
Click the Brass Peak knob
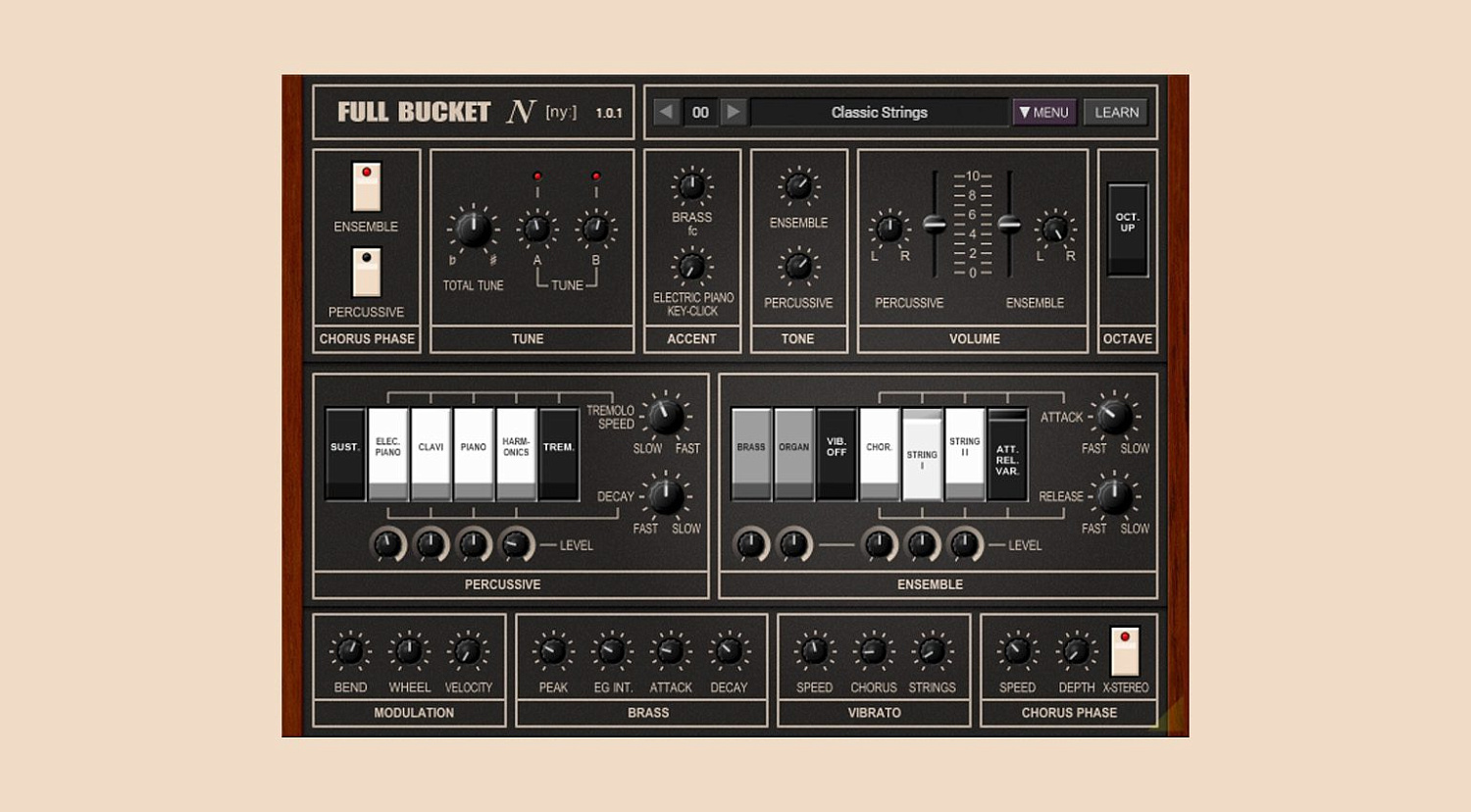coord(553,651)
